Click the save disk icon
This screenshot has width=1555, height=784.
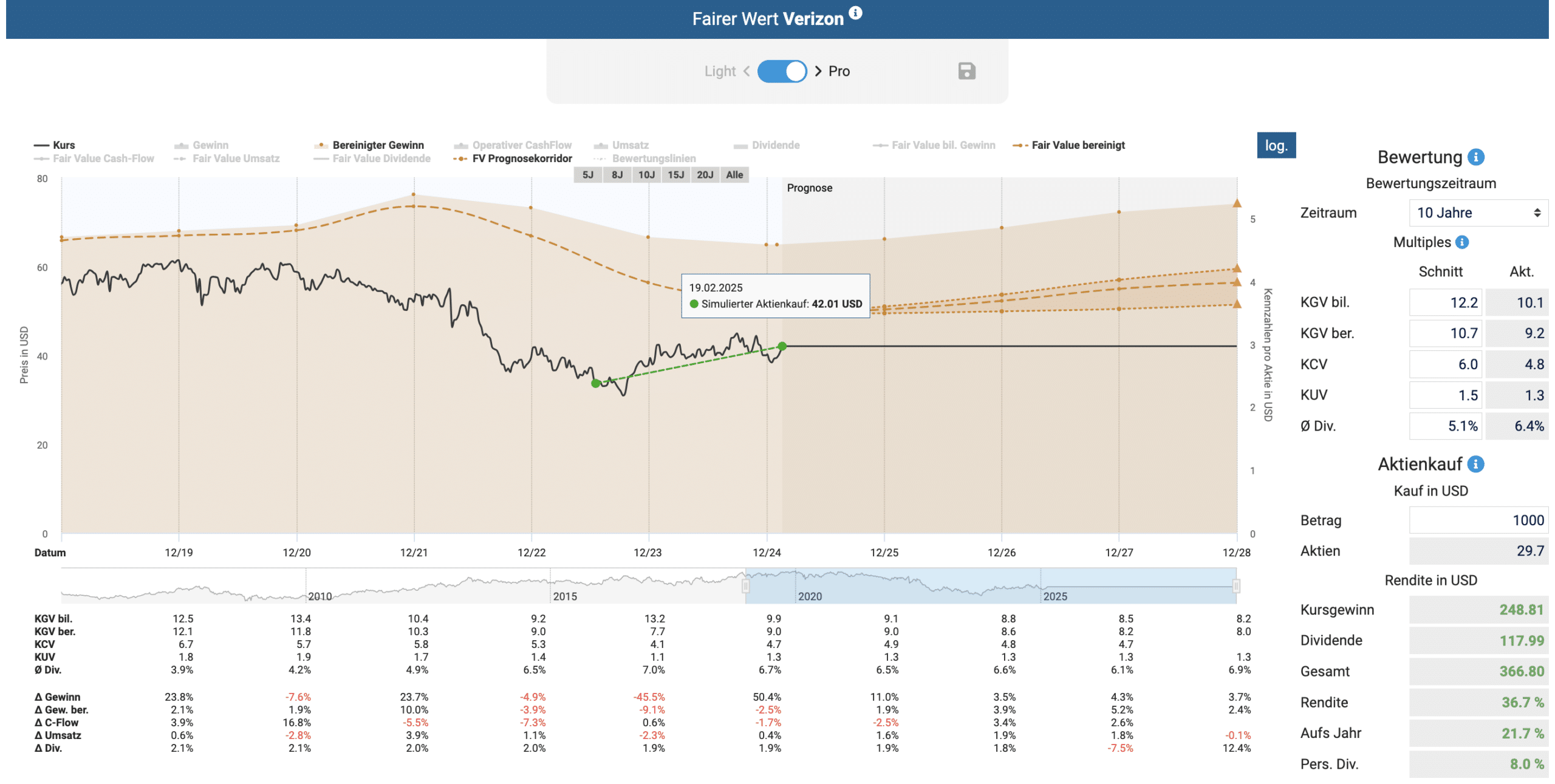tap(966, 71)
